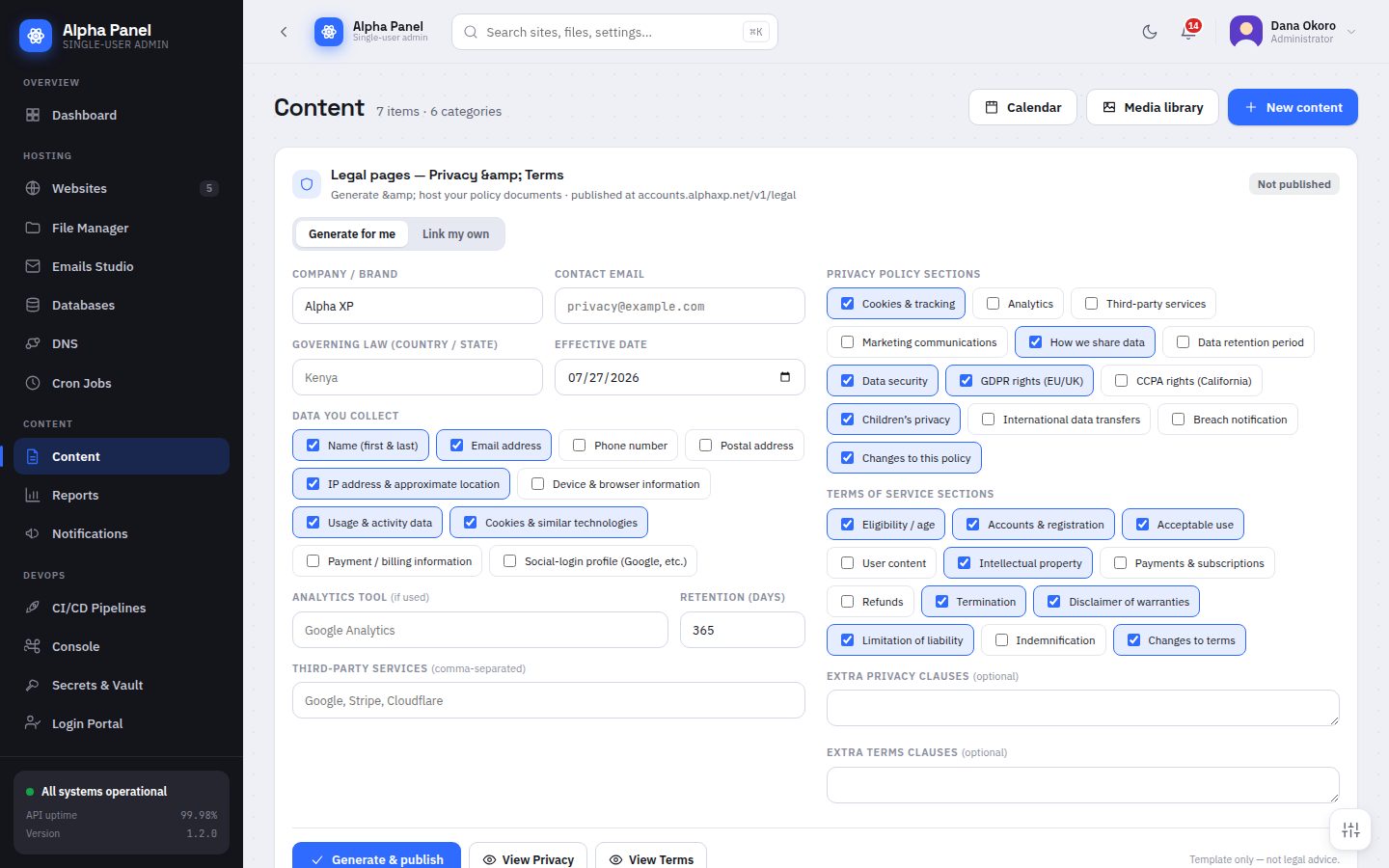Click the Analytics Tool input field
This screenshot has width=1389, height=868.
(480, 630)
